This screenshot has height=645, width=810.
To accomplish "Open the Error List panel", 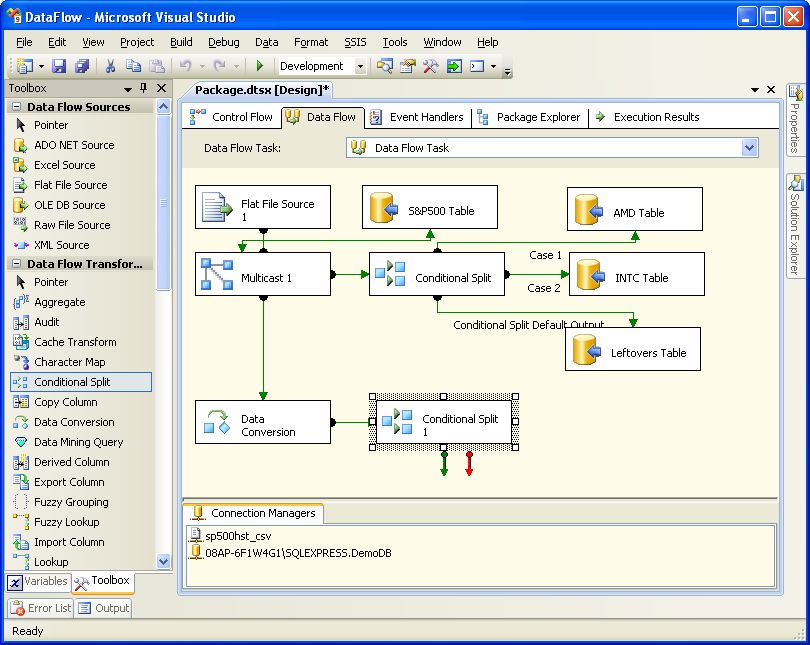I will 41,608.
